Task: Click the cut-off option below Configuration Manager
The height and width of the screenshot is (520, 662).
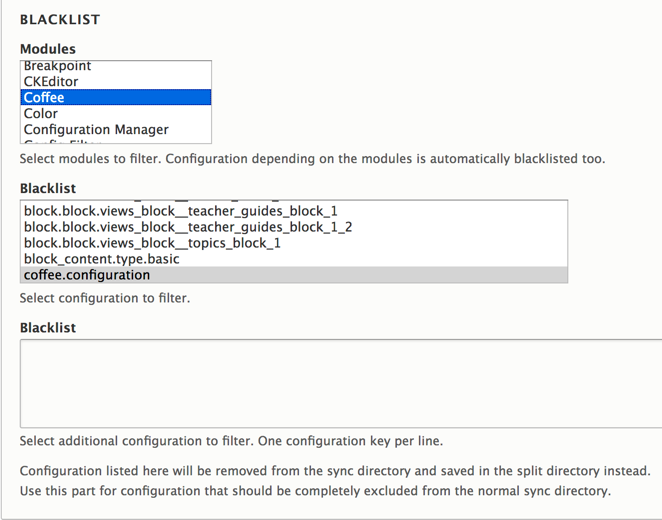Action: (60, 142)
